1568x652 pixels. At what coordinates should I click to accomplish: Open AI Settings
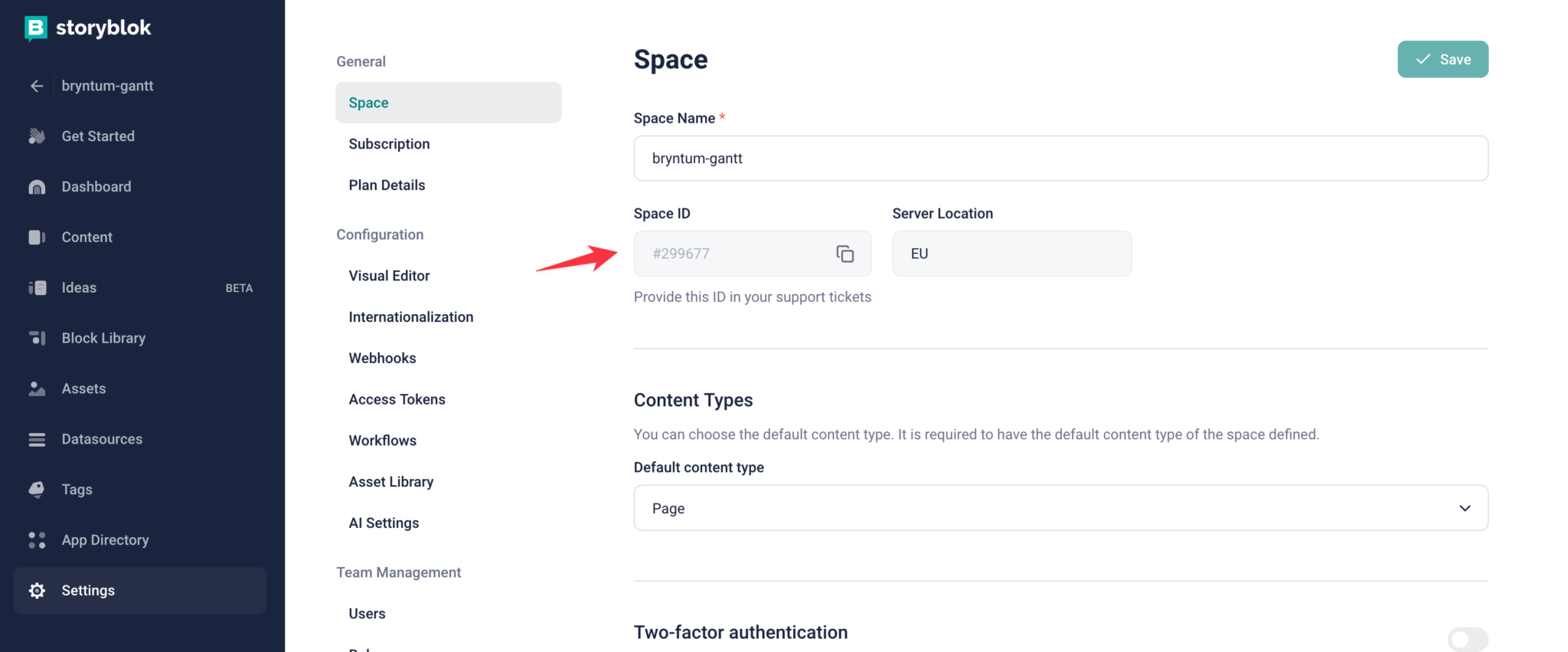tap(384, 523)
